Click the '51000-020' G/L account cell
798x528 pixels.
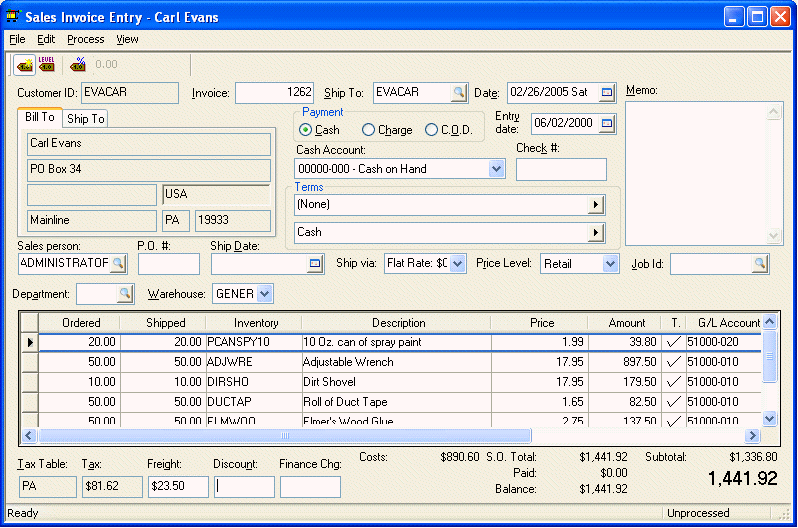[723, 342]
